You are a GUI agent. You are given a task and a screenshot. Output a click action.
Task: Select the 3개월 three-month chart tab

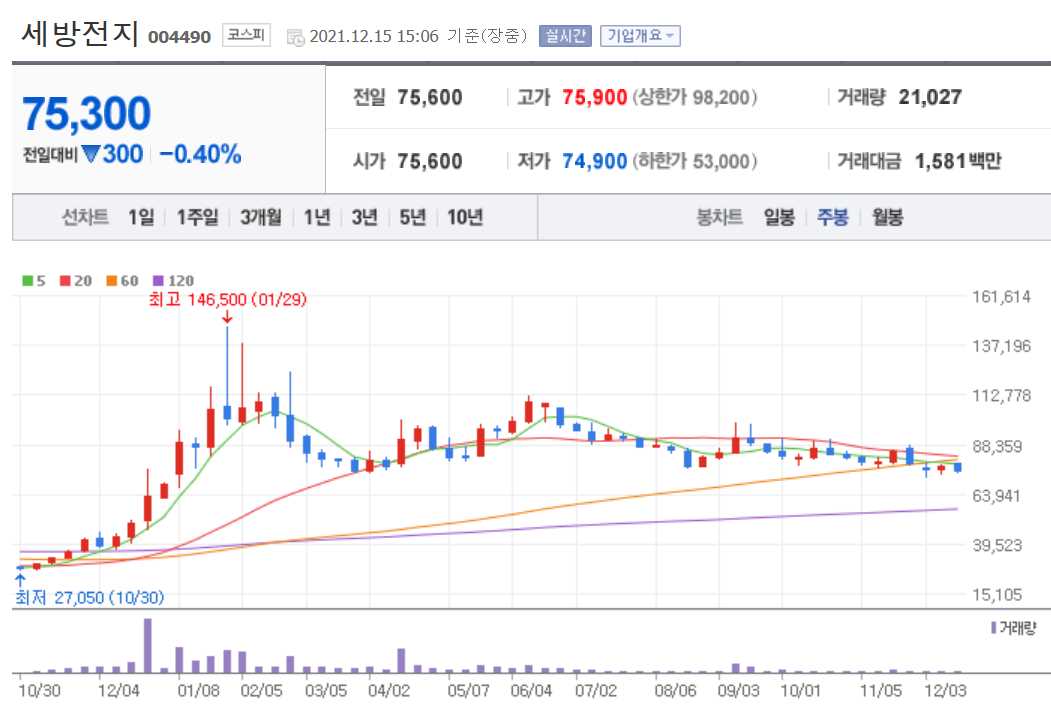[260, 216]
